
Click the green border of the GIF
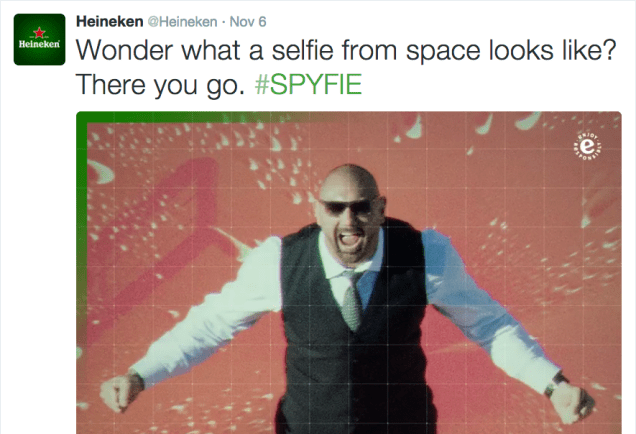click(x=82, y=203)
